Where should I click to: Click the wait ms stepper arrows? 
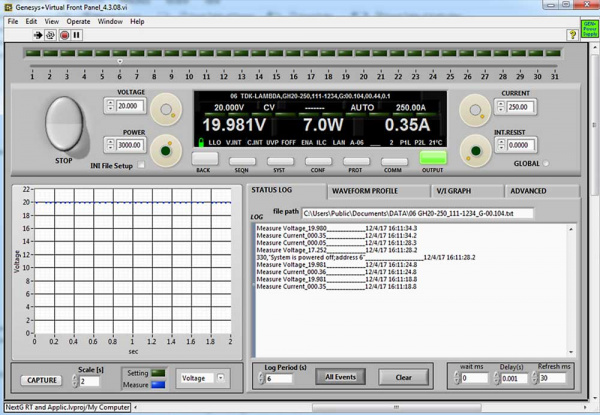click(457, 378)
